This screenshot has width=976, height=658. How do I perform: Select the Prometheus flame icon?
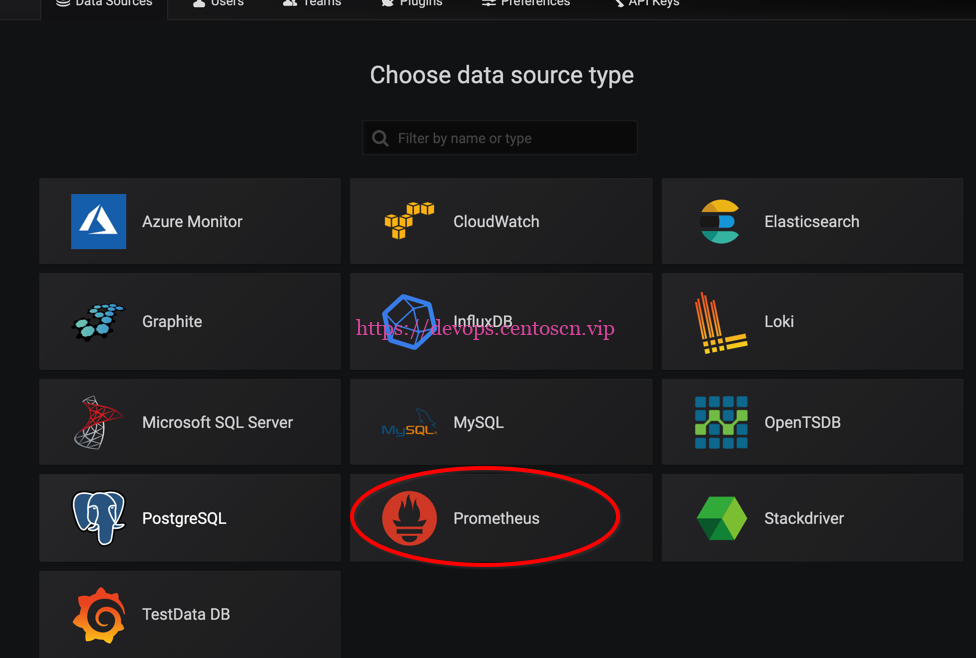pyautogui.click(x=409, y=518)
